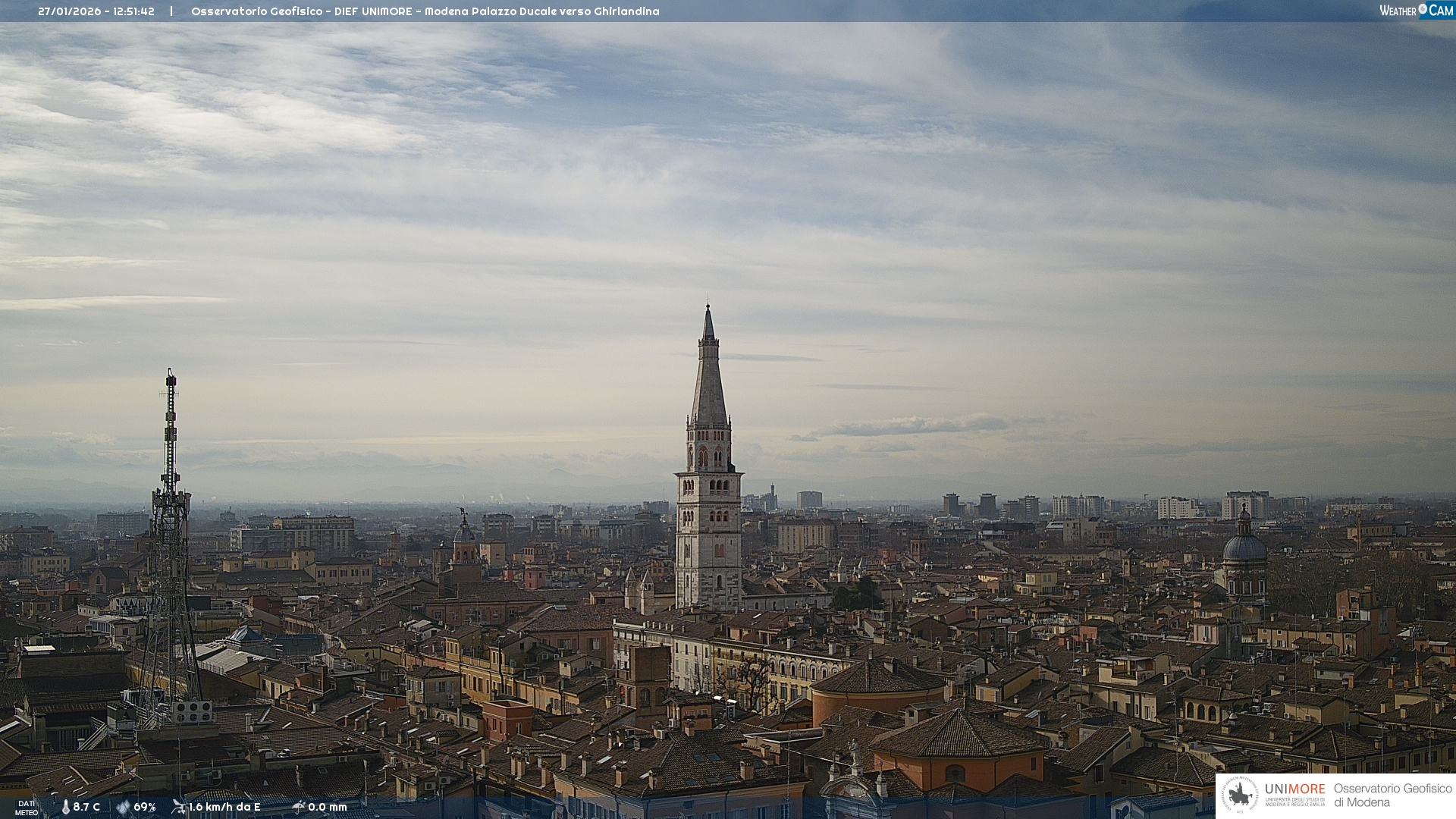
Task: Click the wind anemometer icon
Action: 178,807
